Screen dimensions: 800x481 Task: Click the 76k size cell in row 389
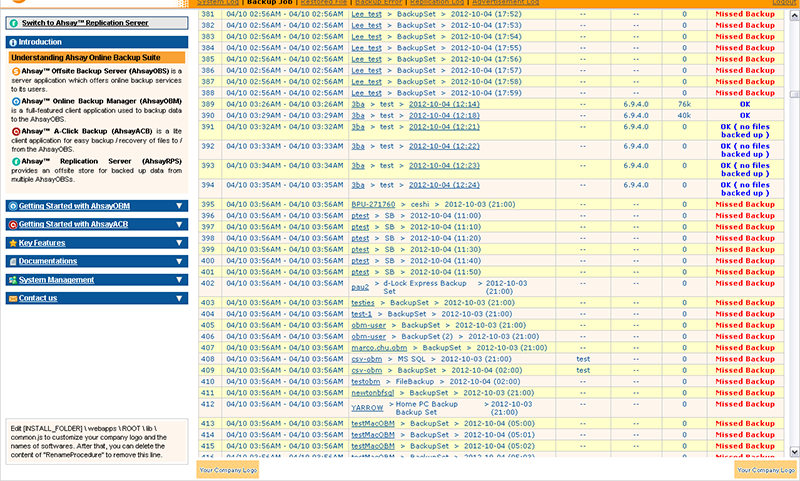684,104
